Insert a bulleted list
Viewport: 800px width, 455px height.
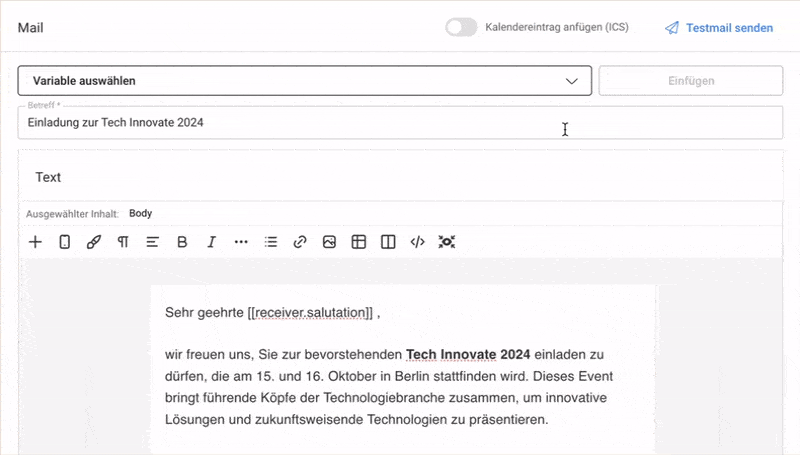[270, 242]
